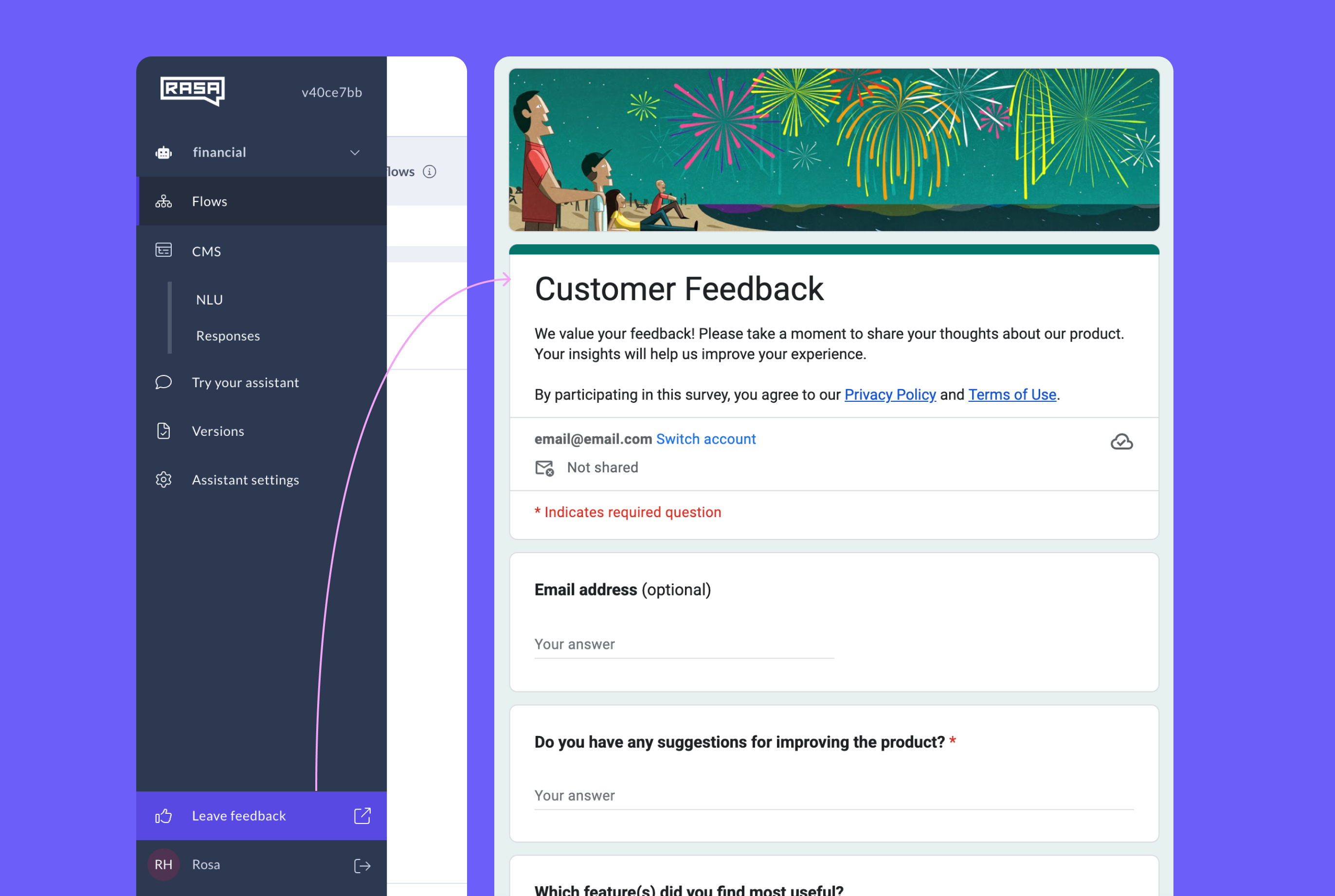Screen dimensions: 1335x896
Task: Click the log out icon next to Rosa
Action: click(362, 866)
